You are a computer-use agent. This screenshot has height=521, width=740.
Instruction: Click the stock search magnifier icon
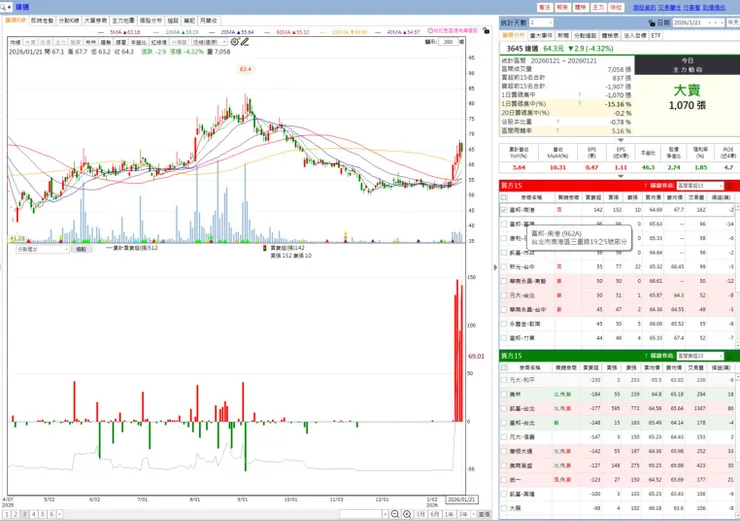(3, 7)
